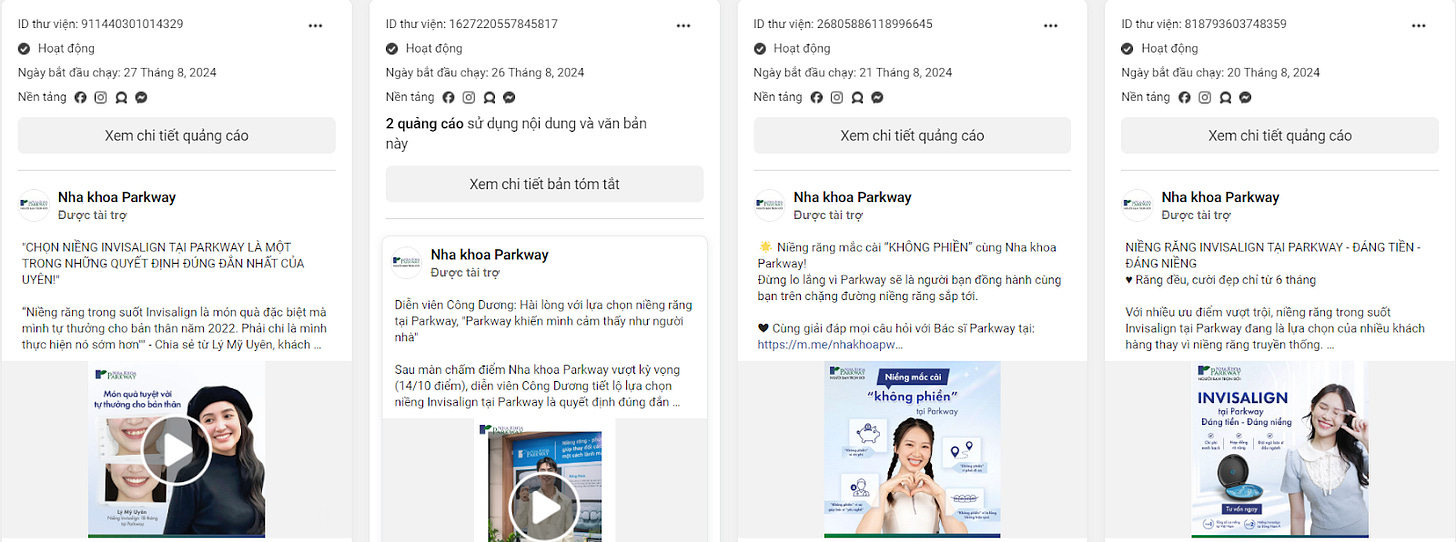Click Parkway page avatar in 21 Tháng 8 ad
Screen dimensions: 1456x542
tap(770, 205)
